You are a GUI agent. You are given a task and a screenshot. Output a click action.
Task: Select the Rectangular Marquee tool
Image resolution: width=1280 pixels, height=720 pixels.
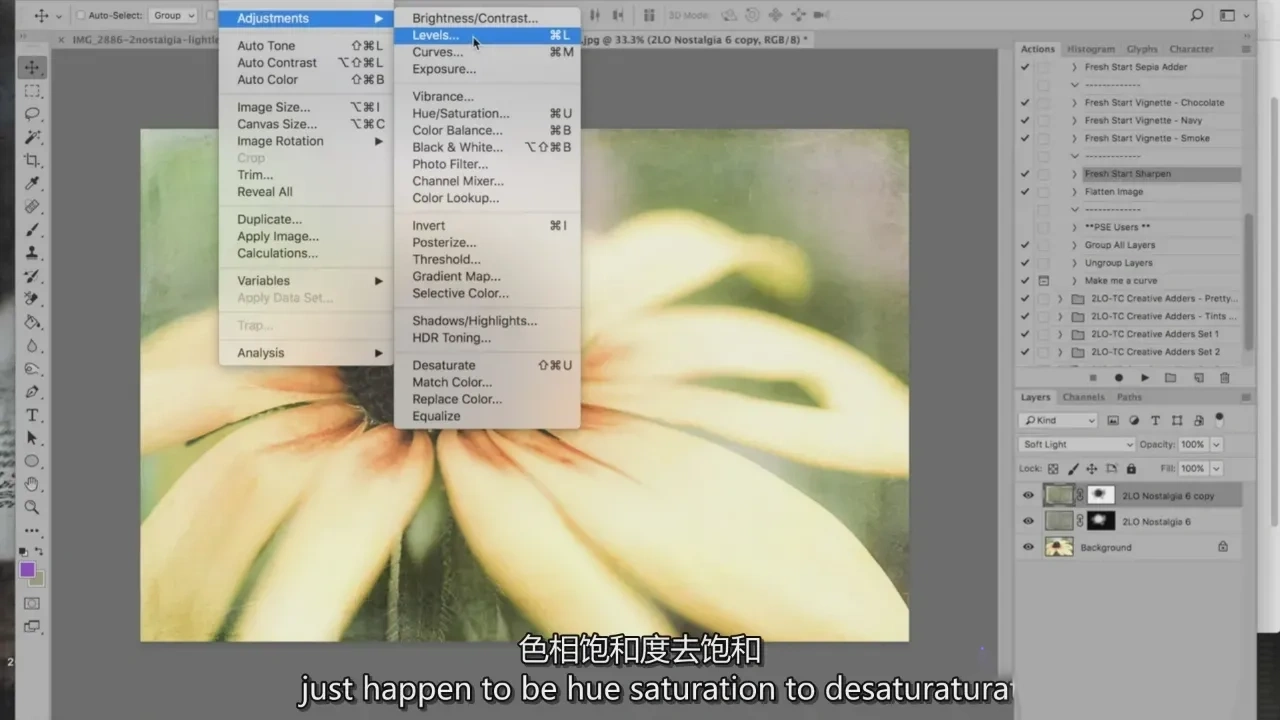tap(33, 91)
